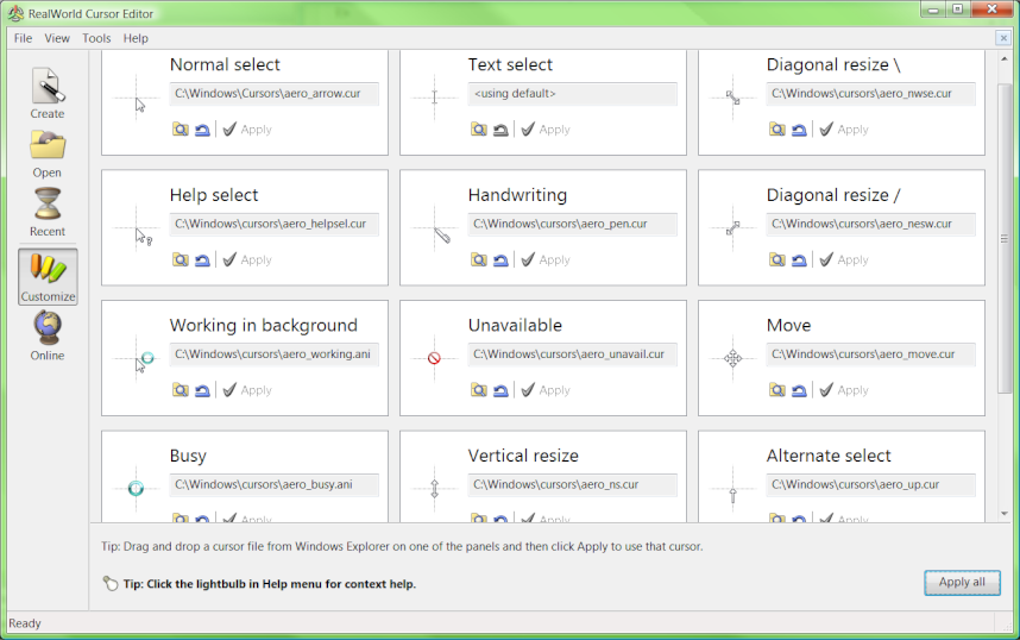Click the aero_helpsel.cur path field
The height and width of the screenshot is (640, 1020).
pyautogui.click(x=274, y=224)
